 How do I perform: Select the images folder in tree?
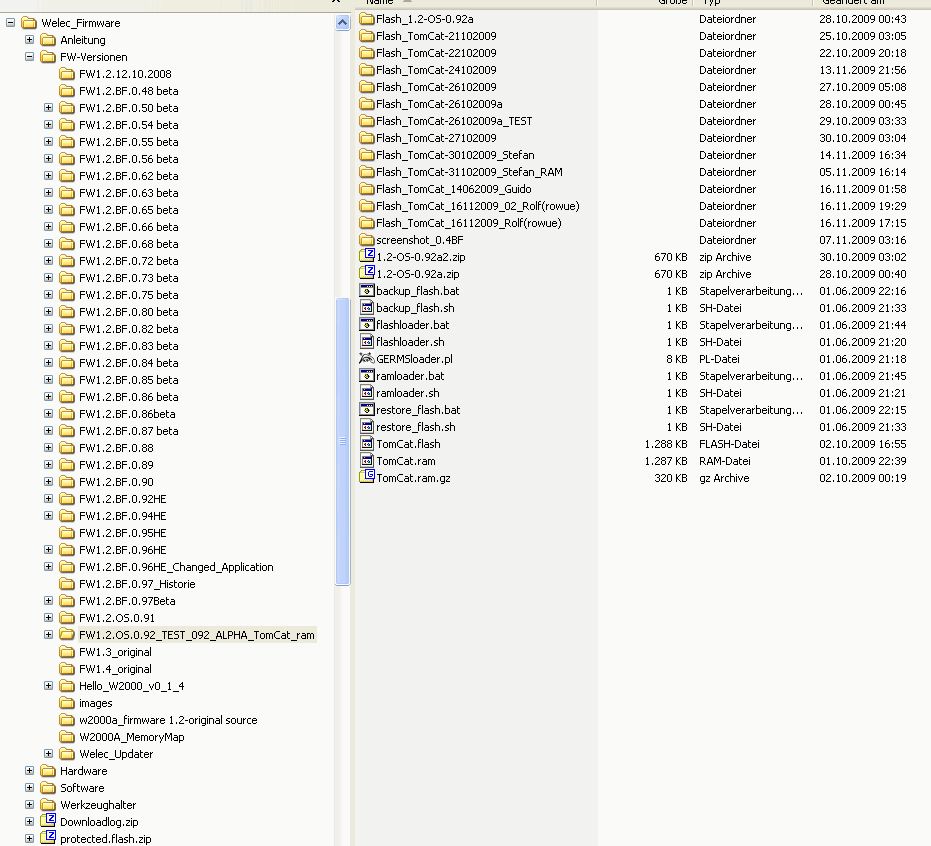pyautogui.click(x=96, y=703)
